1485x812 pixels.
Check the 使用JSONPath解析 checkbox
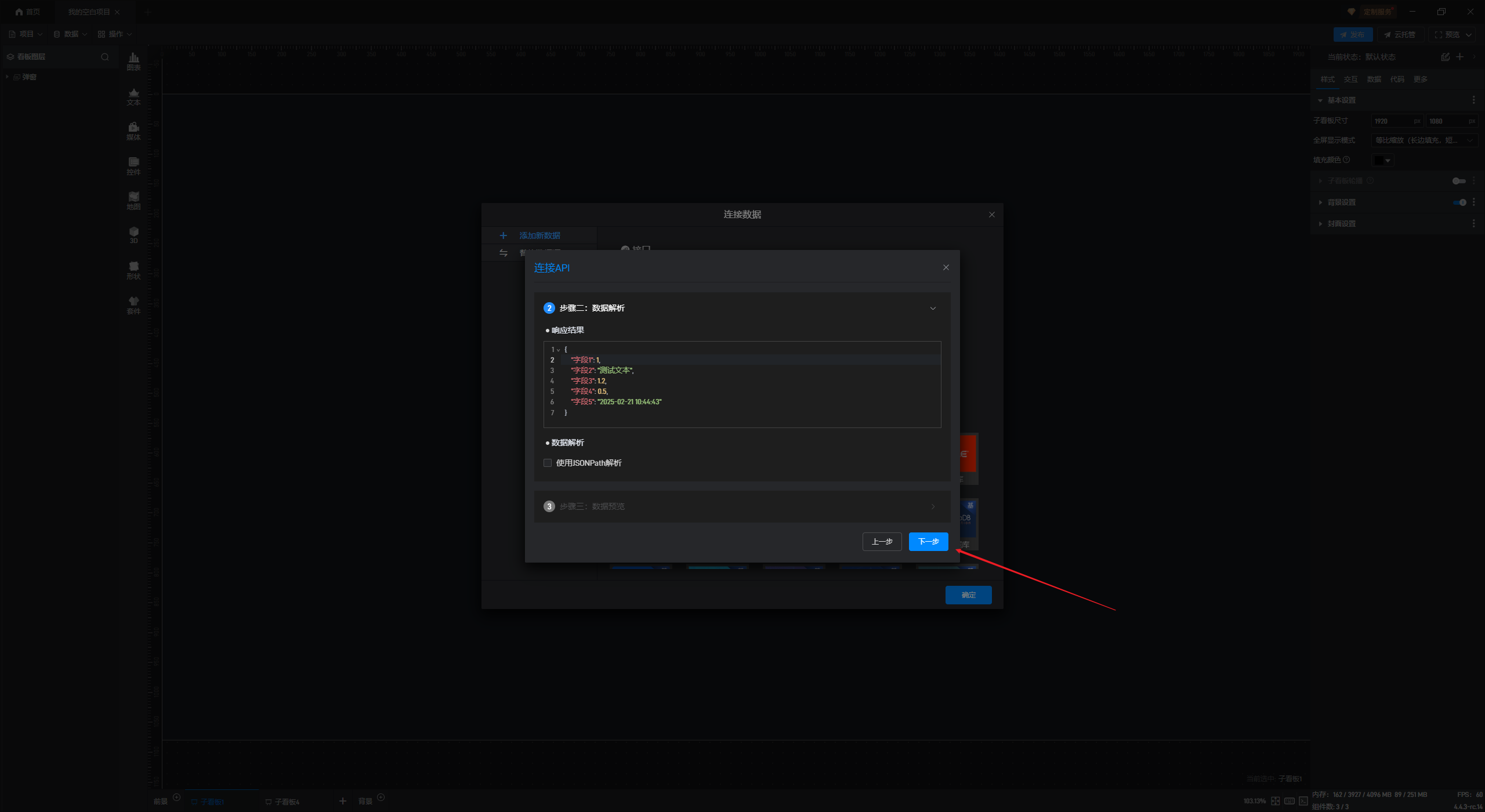[x=548, y=463]
